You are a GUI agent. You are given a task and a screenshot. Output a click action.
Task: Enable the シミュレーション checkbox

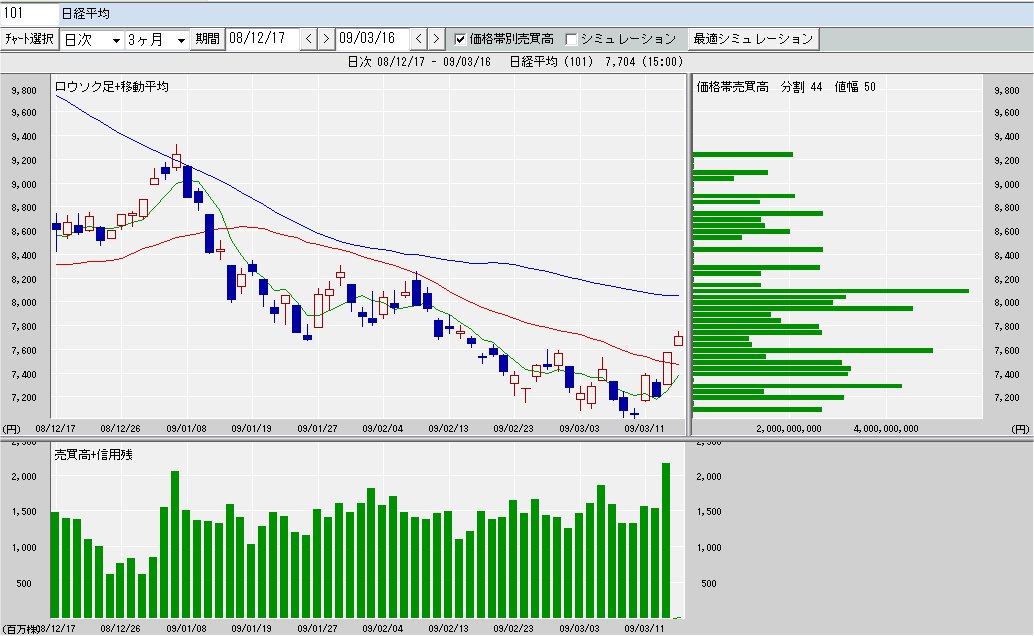571,39
